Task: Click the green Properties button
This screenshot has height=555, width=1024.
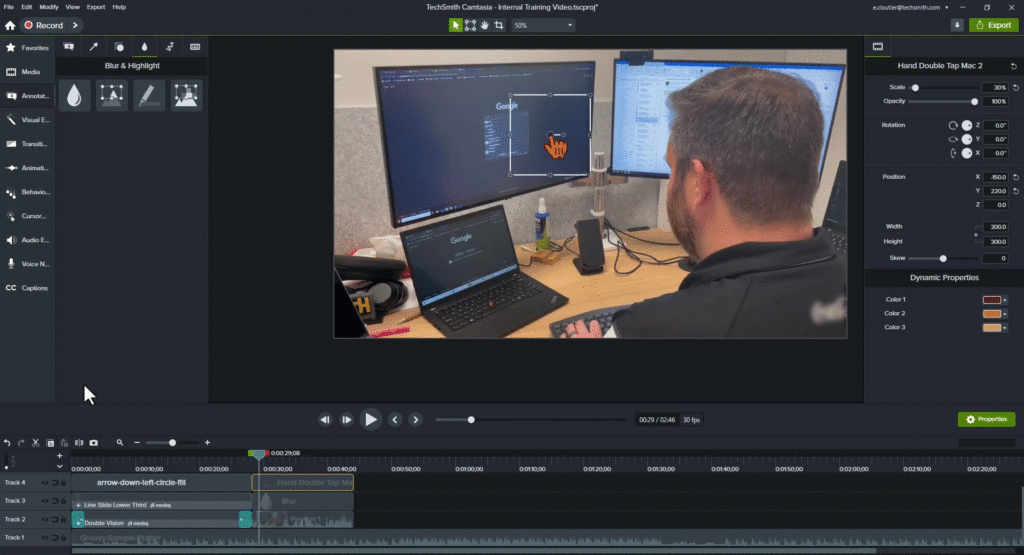Action: 986,419
